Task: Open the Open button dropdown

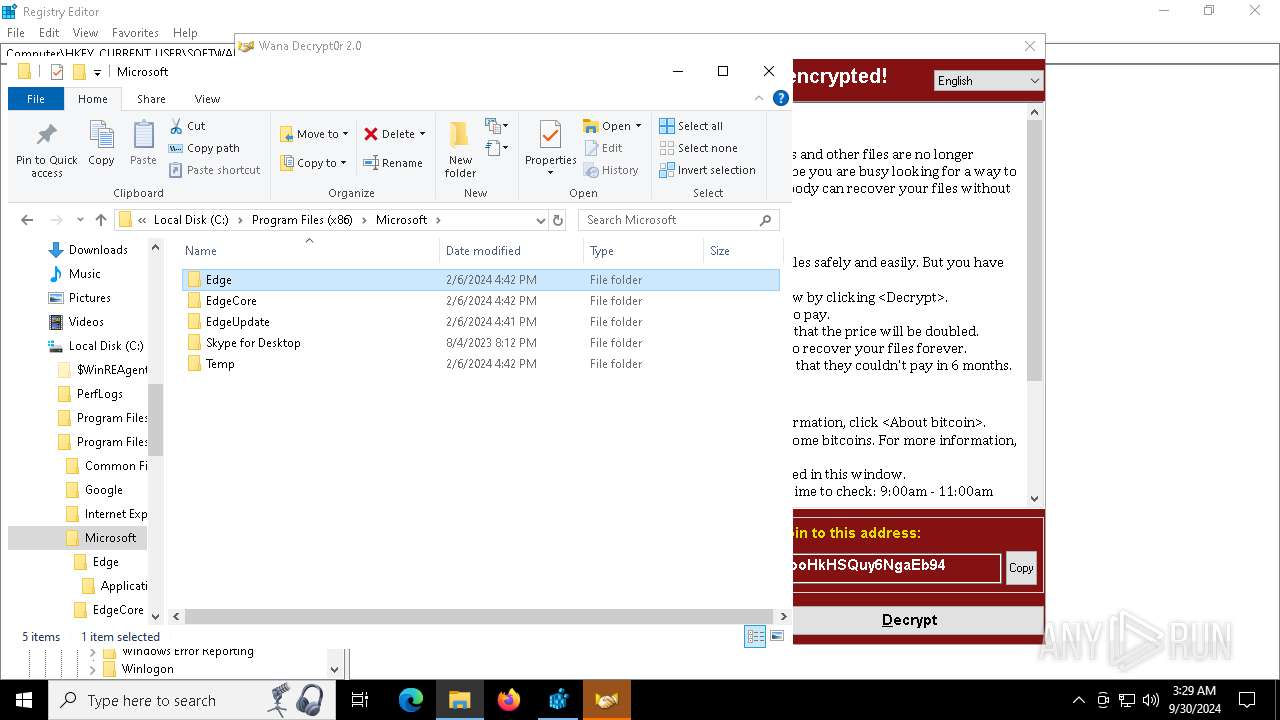Action: 638,126
